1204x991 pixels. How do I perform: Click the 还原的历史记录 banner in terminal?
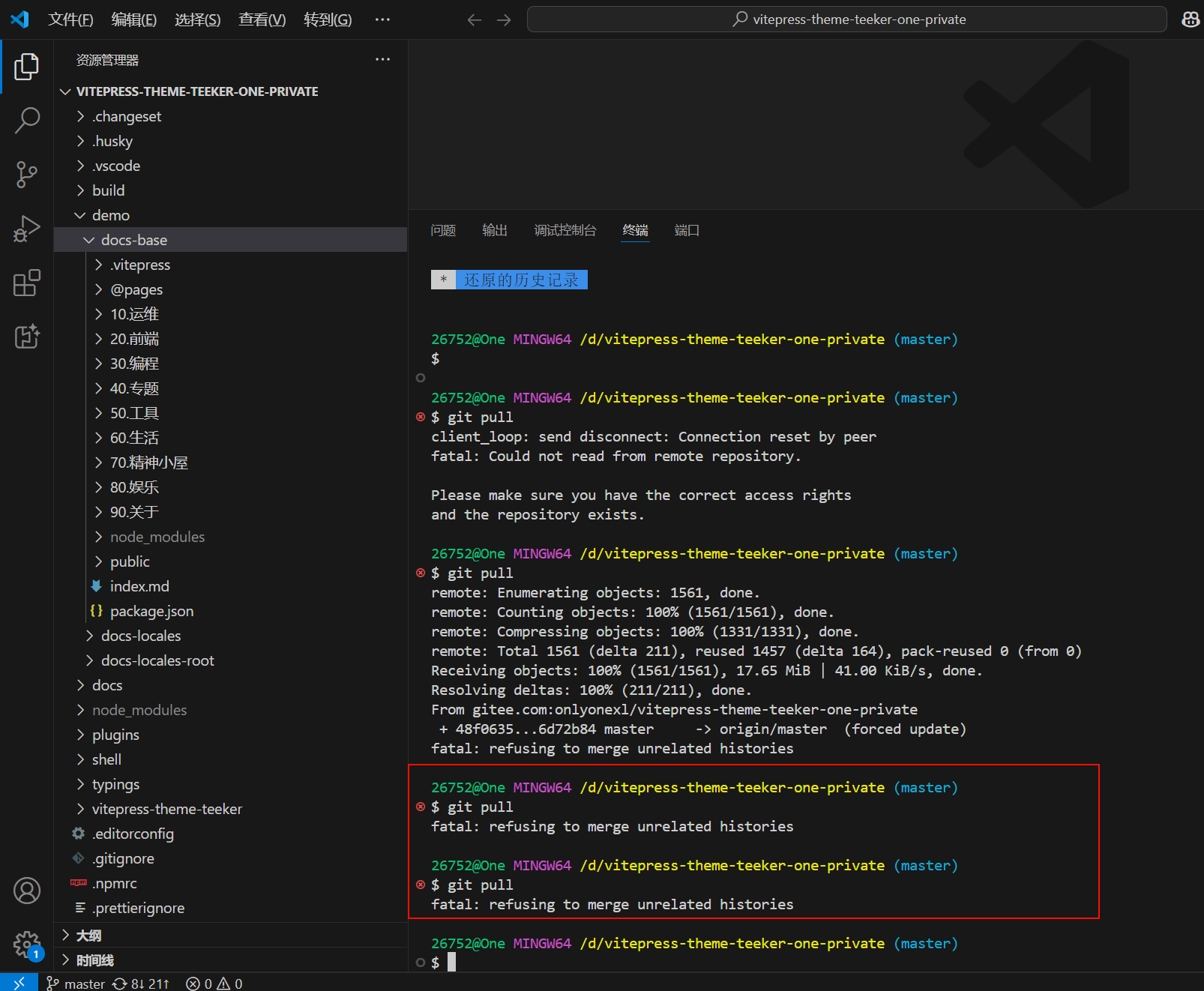tap(509, 280)
